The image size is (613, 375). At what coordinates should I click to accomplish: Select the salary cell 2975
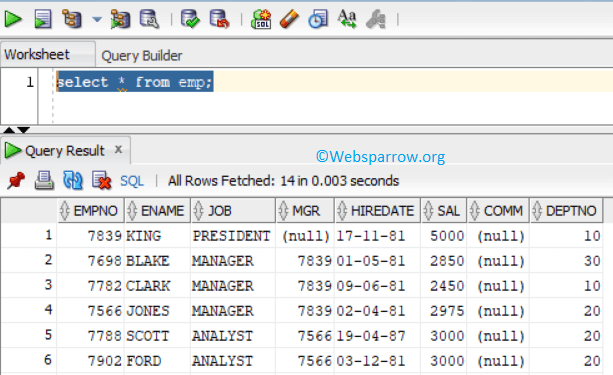(444, 311)
